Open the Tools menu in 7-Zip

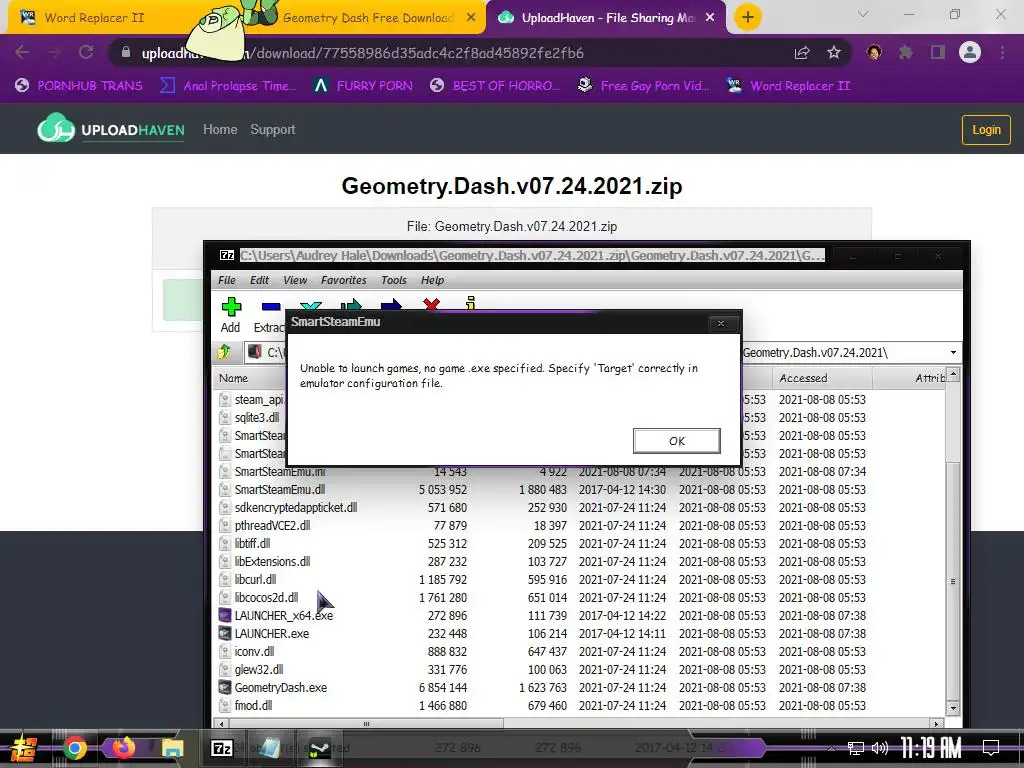(x=394, y=280)
